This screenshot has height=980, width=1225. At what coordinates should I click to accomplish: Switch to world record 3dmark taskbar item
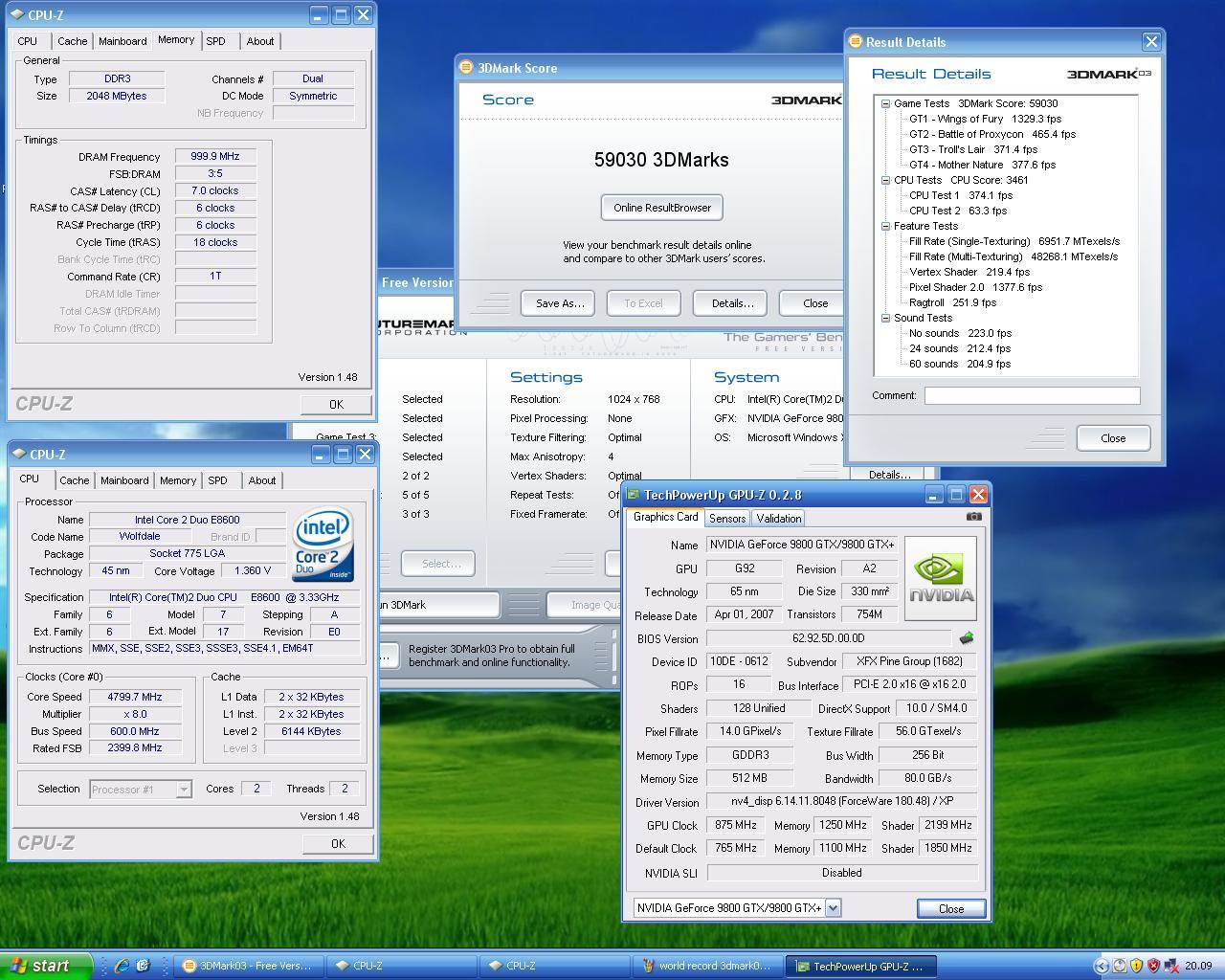(708, 966)
